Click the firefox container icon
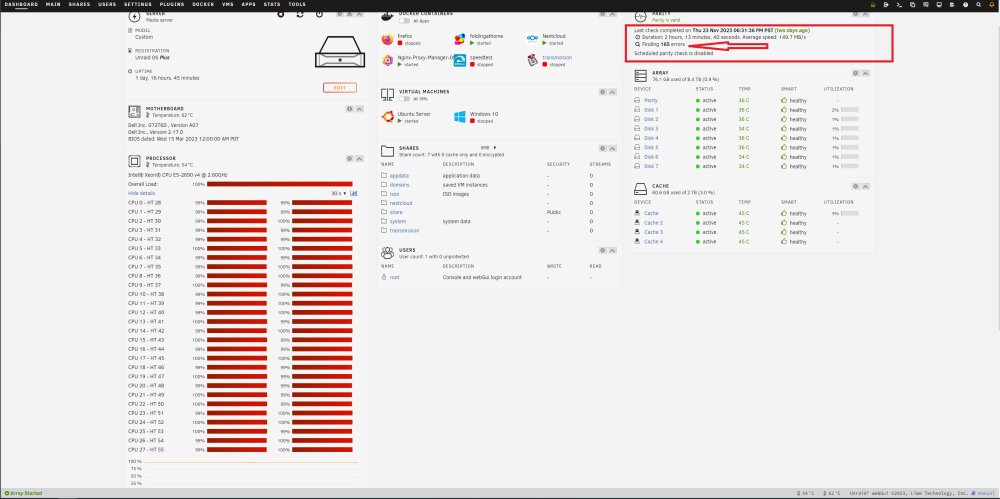This screenshot has height=499, width=1000. click(x=387, y=40)
